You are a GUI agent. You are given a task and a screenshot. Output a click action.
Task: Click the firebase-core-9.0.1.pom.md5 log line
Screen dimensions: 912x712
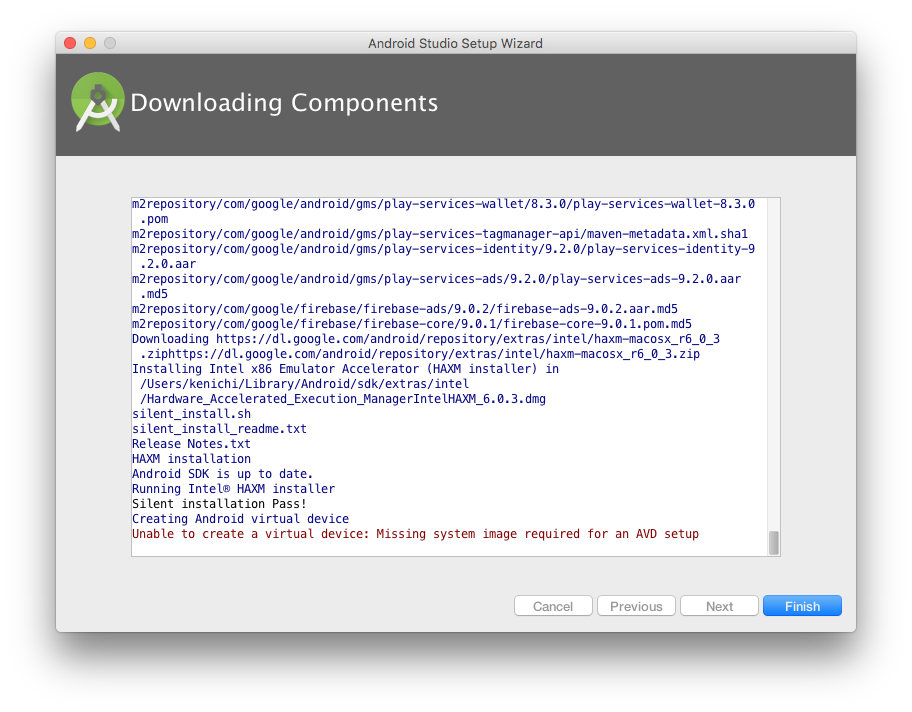tap(412, 323)
